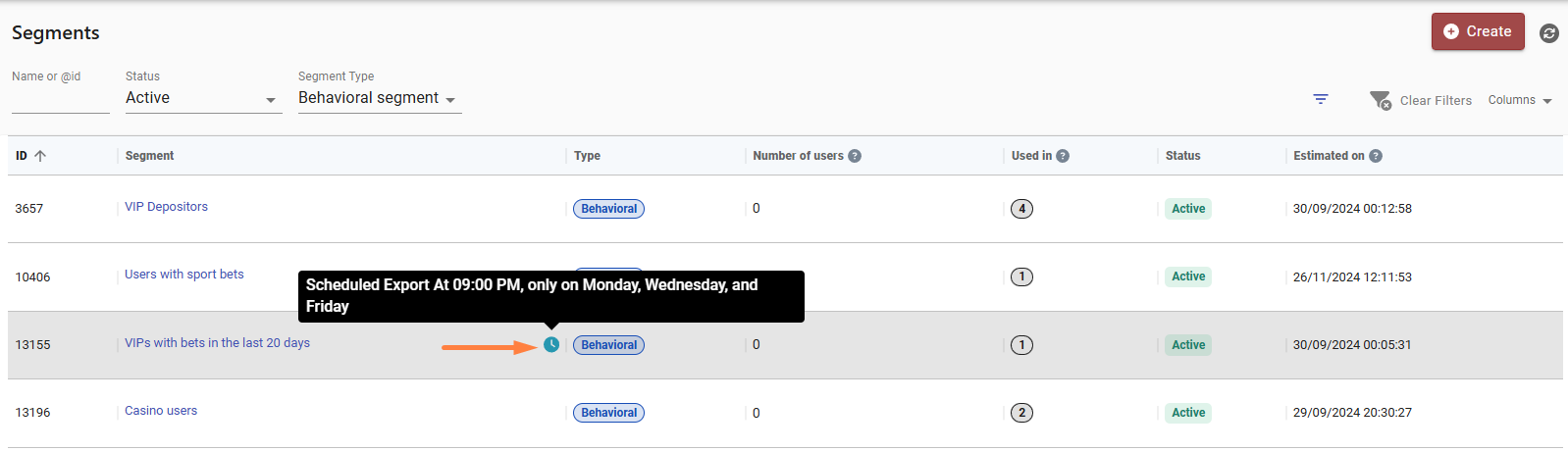Open the VIP Depositors segment link
This screenshot has width=1568, height=452.
click(166, 207)
